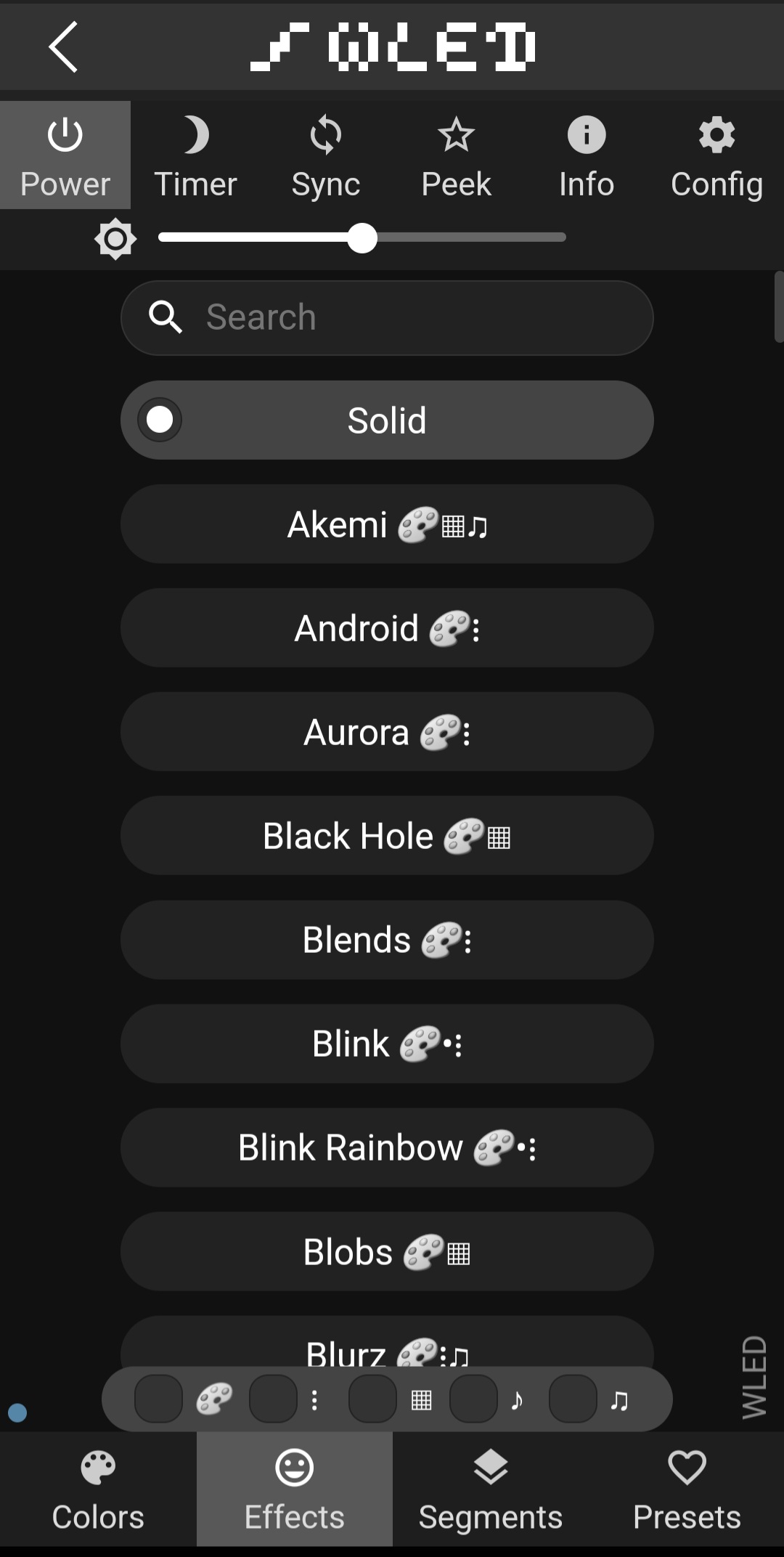
Task: Tick the single-note volume filter checkbox
Action: click(473, 1399)
